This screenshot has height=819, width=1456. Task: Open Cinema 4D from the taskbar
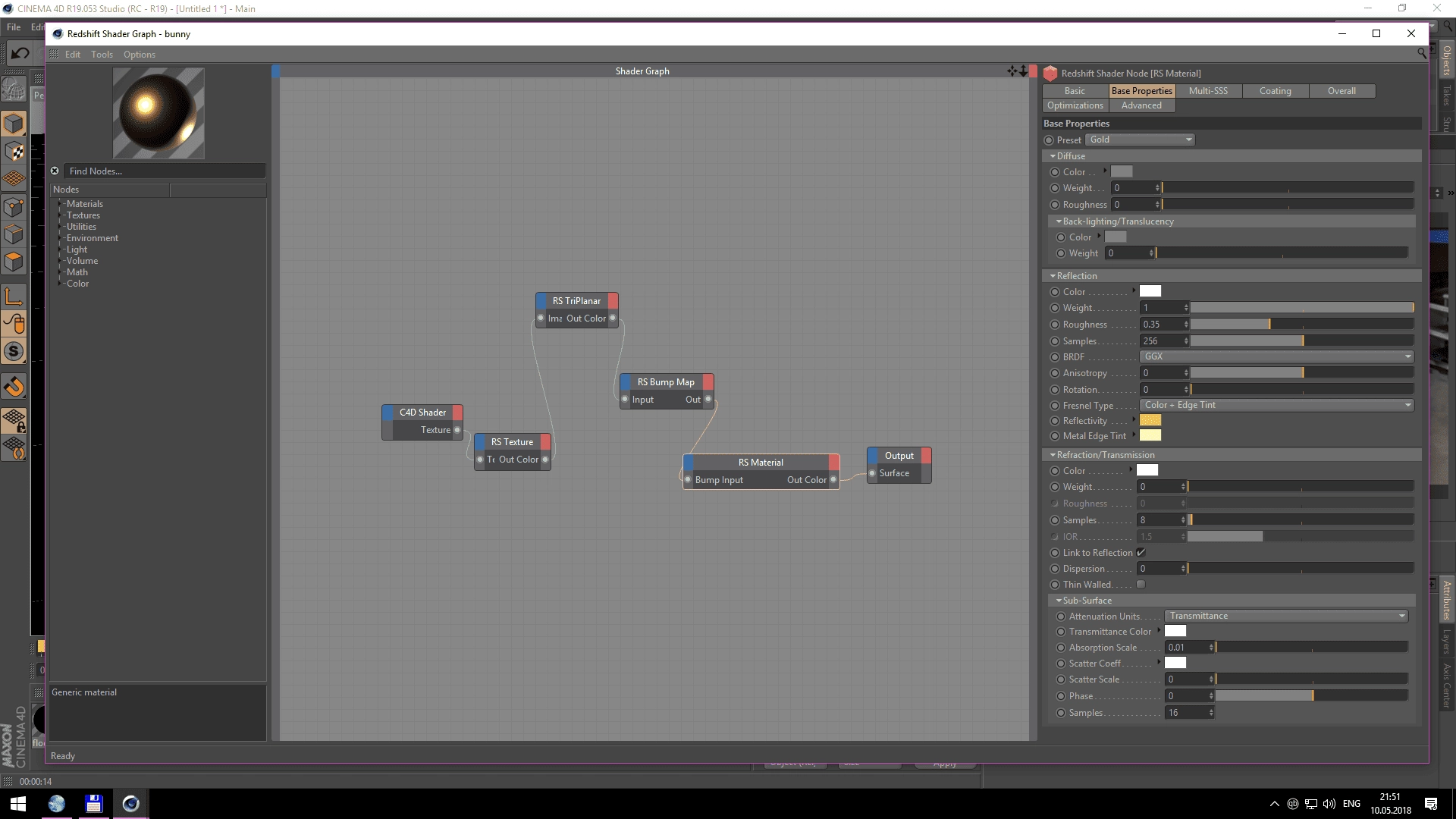pyautogui.click(x=131, y=804)
